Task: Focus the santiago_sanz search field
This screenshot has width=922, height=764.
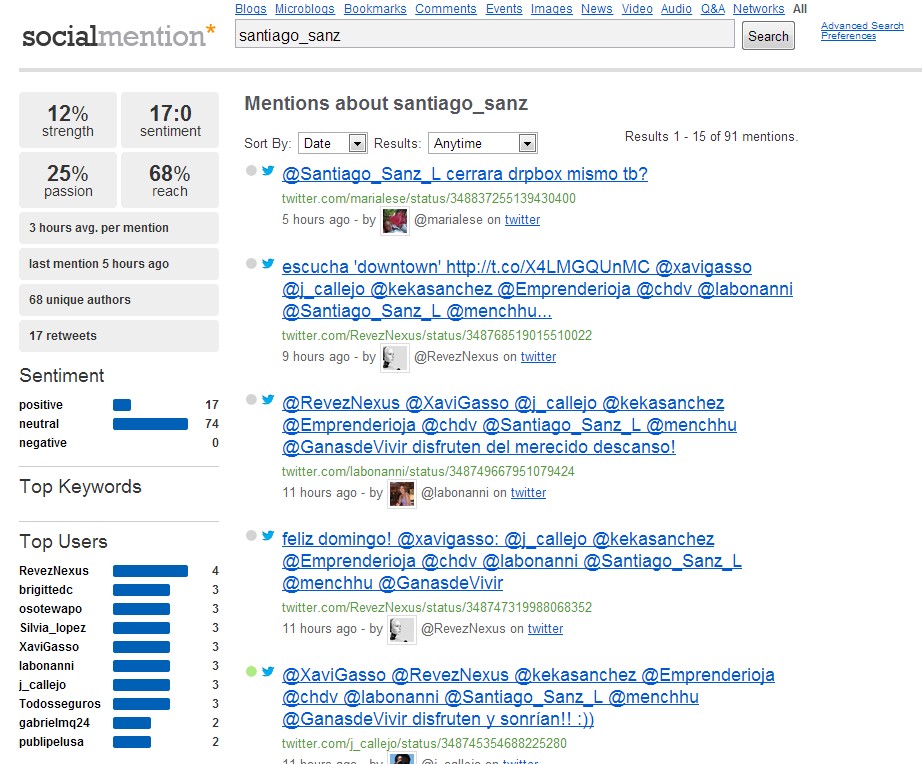Action: [485, 34]
